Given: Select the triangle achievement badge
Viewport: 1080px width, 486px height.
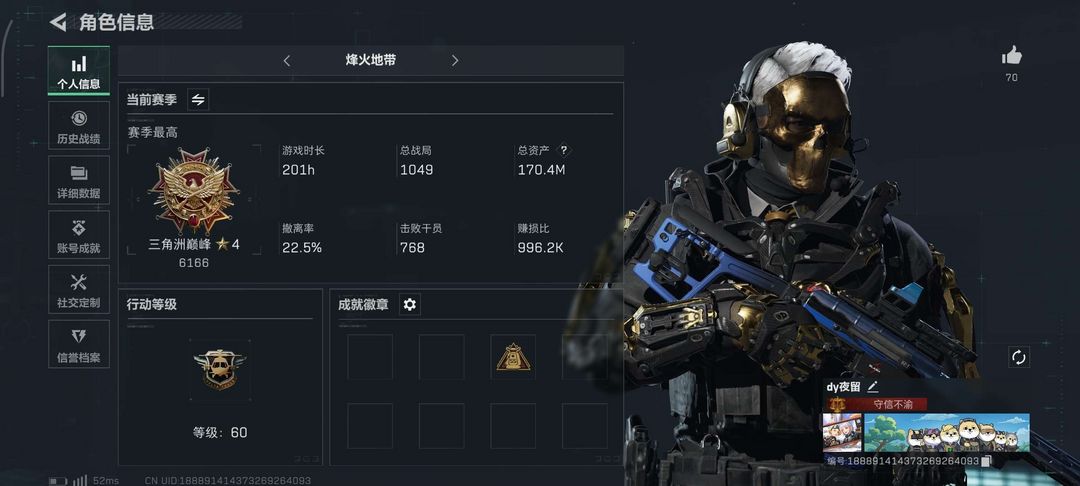Looking at the screenshot, I should pos(513,357).
